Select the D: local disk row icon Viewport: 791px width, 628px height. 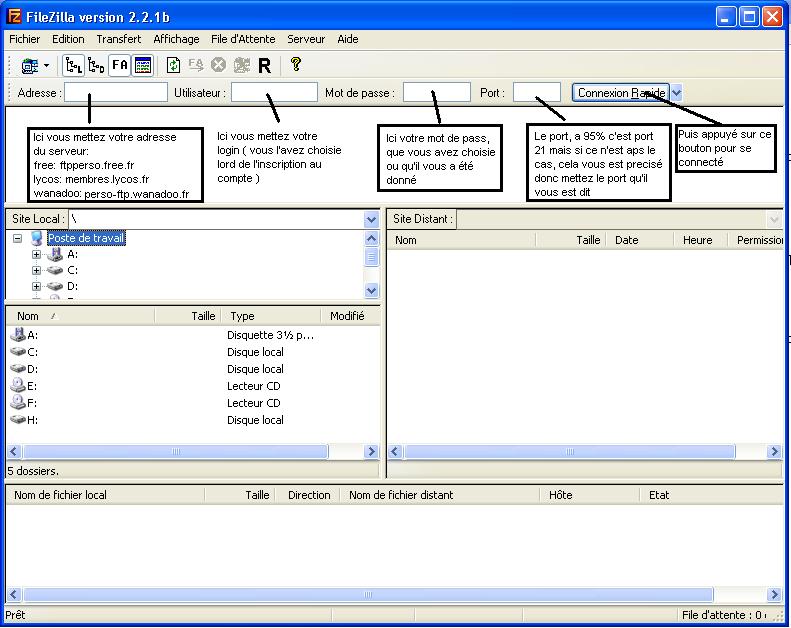(x=18, y=369)
